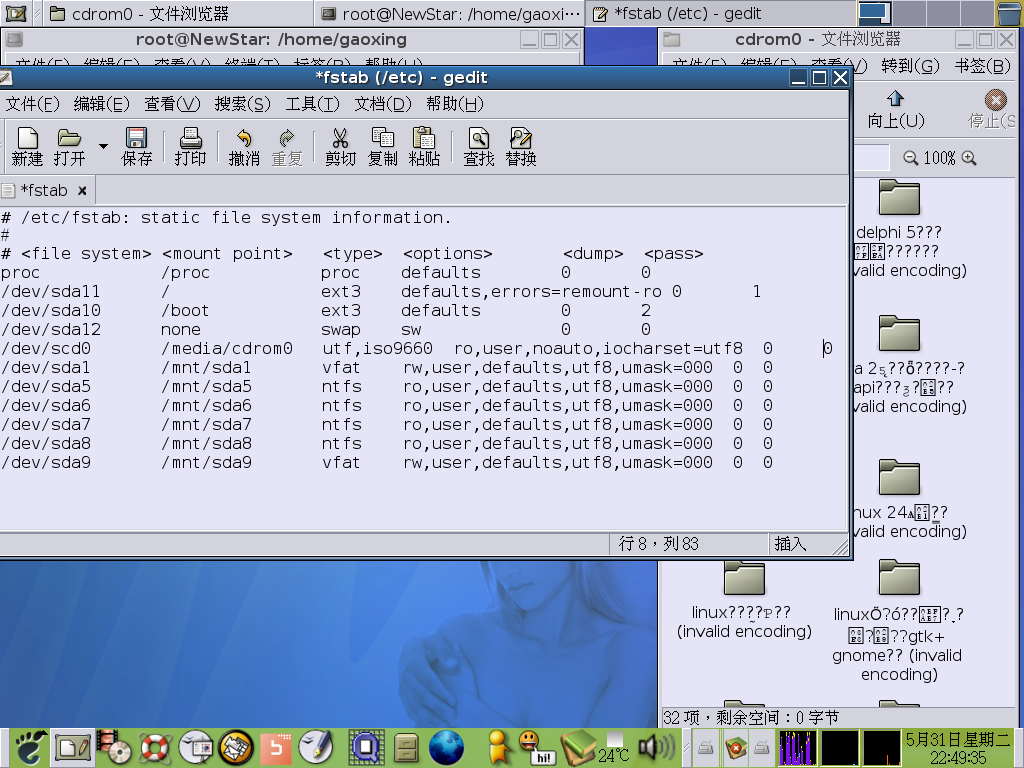Image resolution: width=1024 pixels, height=768 pixels.
Task: Click the Open file icon in gedit toolbar
Action: [69, 146]
